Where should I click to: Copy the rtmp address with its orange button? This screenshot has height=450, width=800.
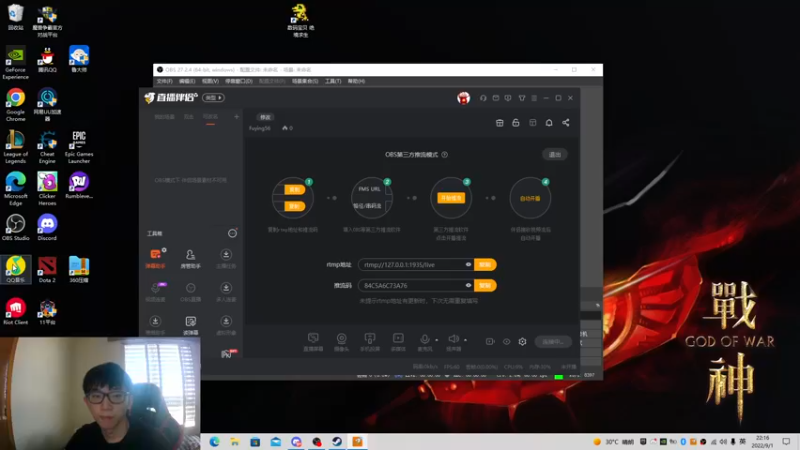[x=485, y=264]
